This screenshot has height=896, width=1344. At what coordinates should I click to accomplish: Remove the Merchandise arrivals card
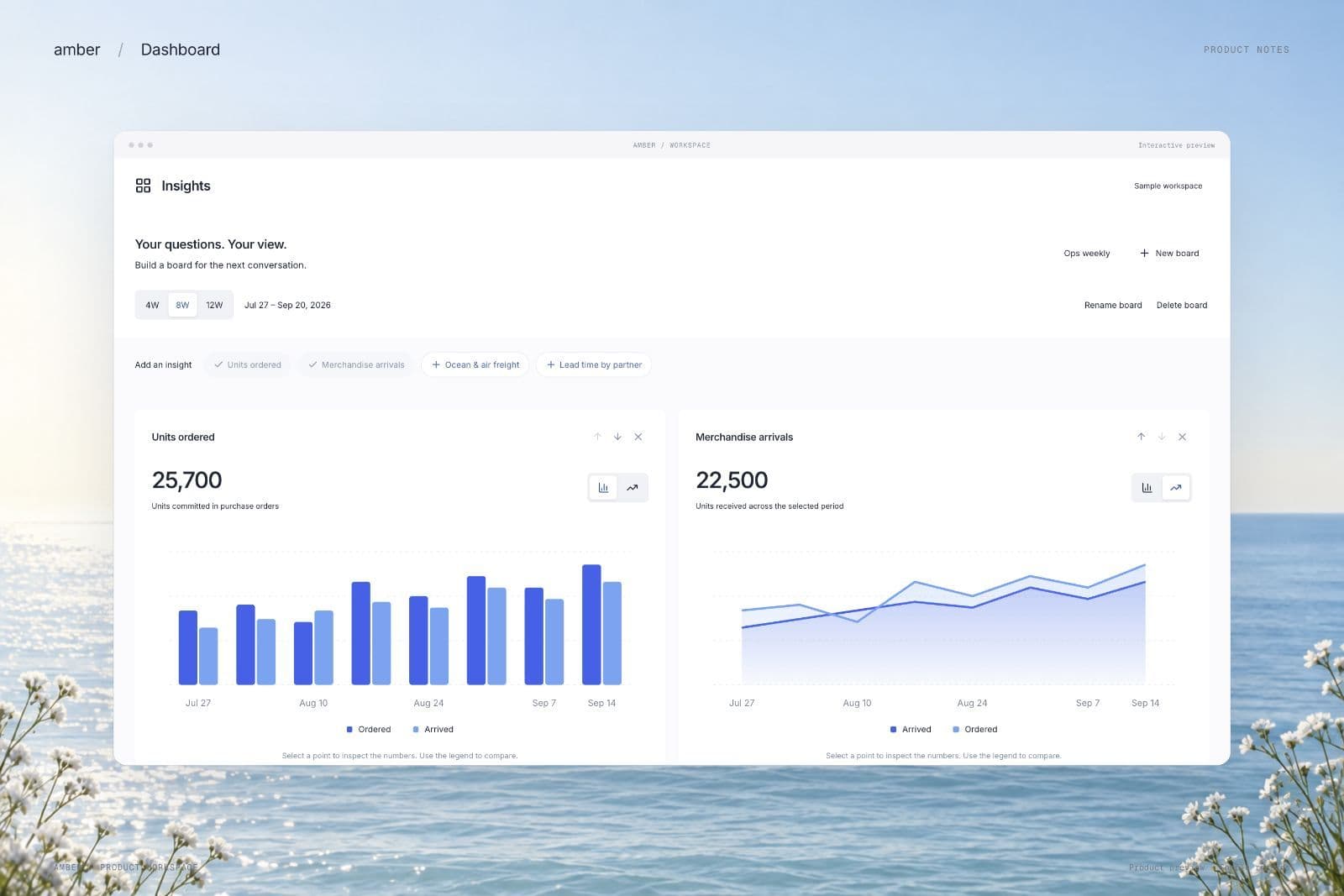point(1182,437)
